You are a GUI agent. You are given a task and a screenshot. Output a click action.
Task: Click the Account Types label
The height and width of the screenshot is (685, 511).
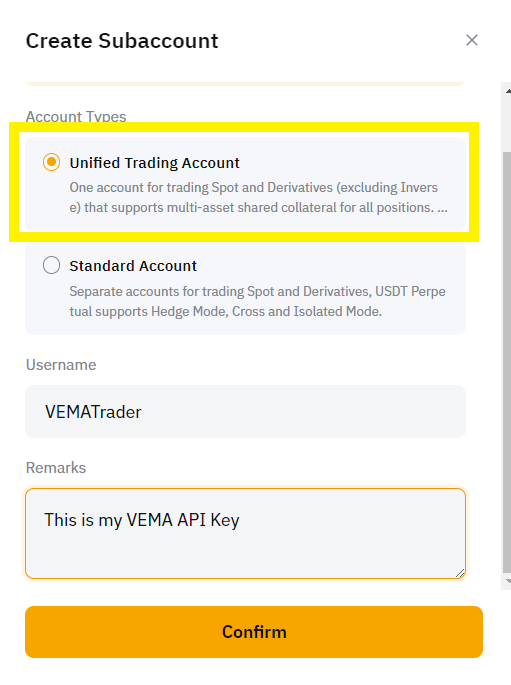(76, 117)
